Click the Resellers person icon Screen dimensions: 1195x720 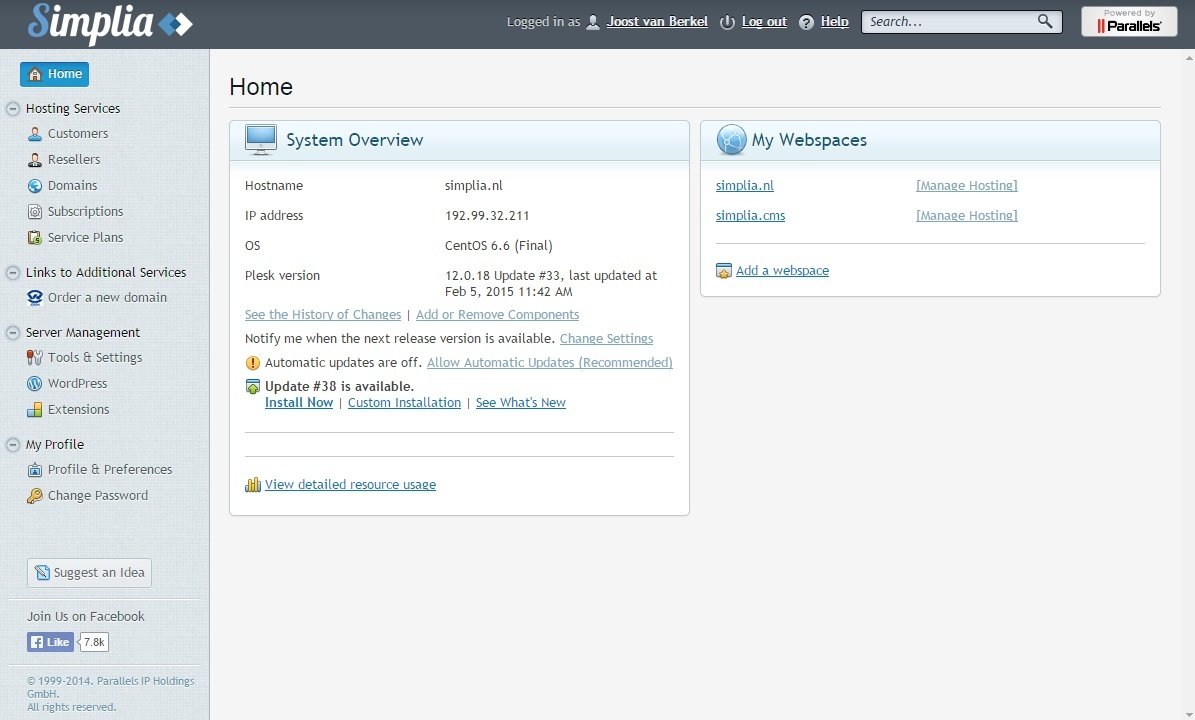point(34,160)
